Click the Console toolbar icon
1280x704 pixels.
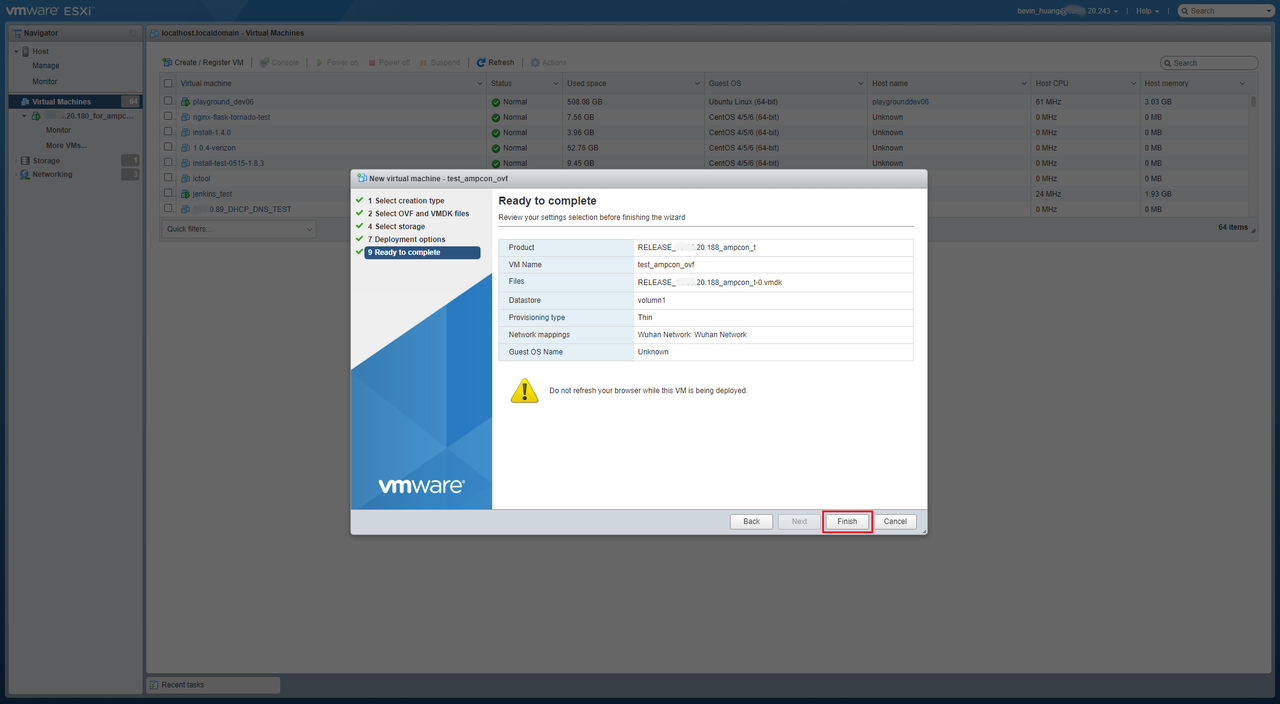[264, 62]
